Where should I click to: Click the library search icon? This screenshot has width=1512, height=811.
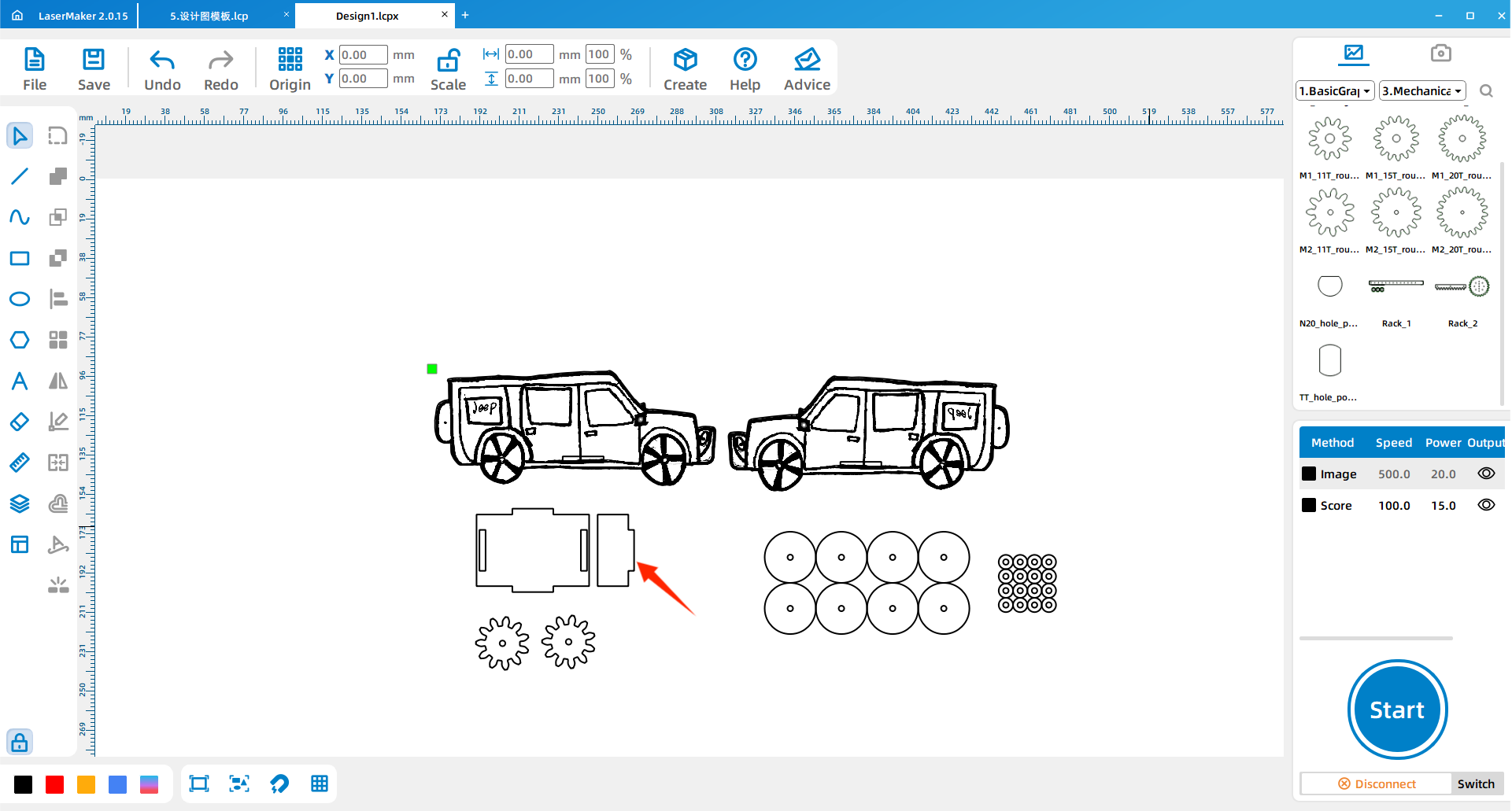(x=1486, y=91)
